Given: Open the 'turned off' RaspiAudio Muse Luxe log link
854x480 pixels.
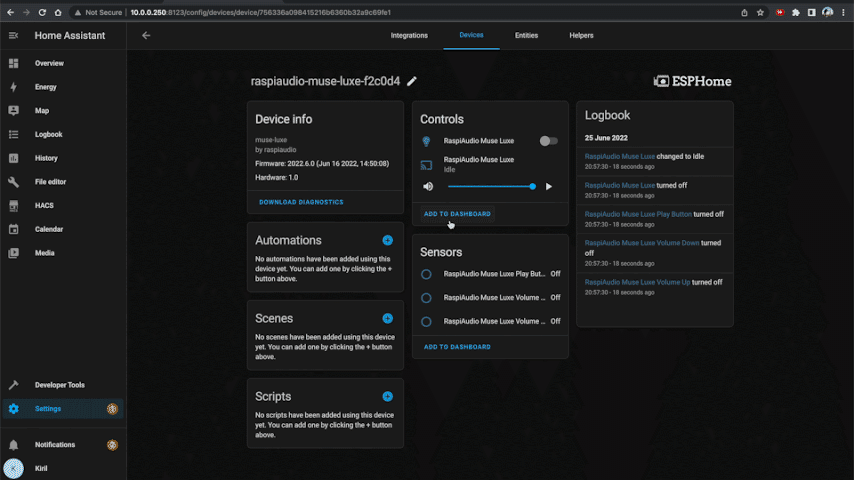Looking at the screenshot, I should click(620, 185).
